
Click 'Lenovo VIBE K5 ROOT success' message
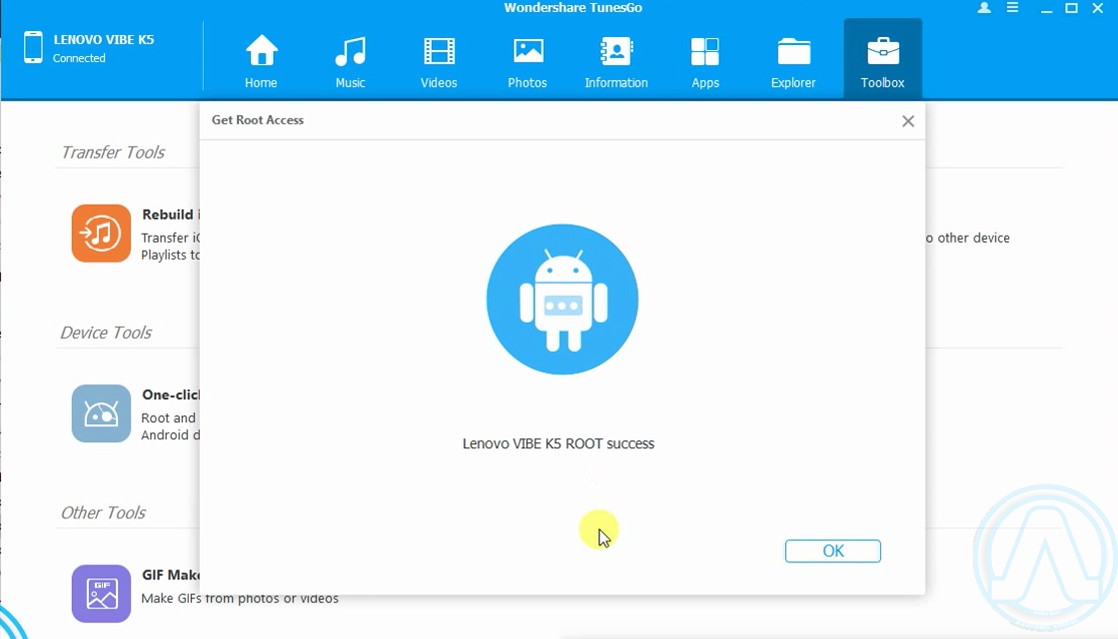pos(558,444)
